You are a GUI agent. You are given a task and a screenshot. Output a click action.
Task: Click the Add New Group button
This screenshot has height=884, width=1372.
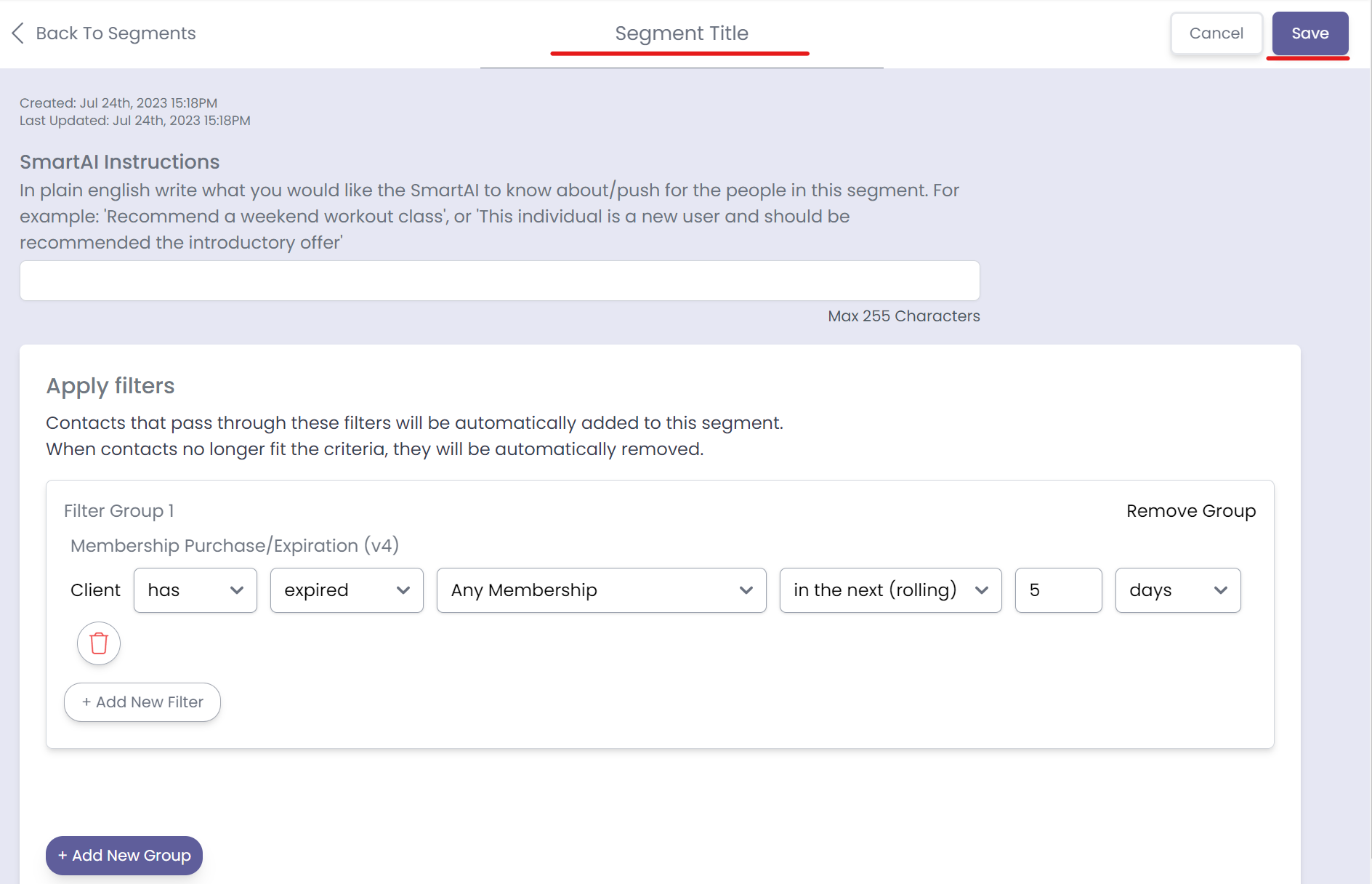(124, 855)
